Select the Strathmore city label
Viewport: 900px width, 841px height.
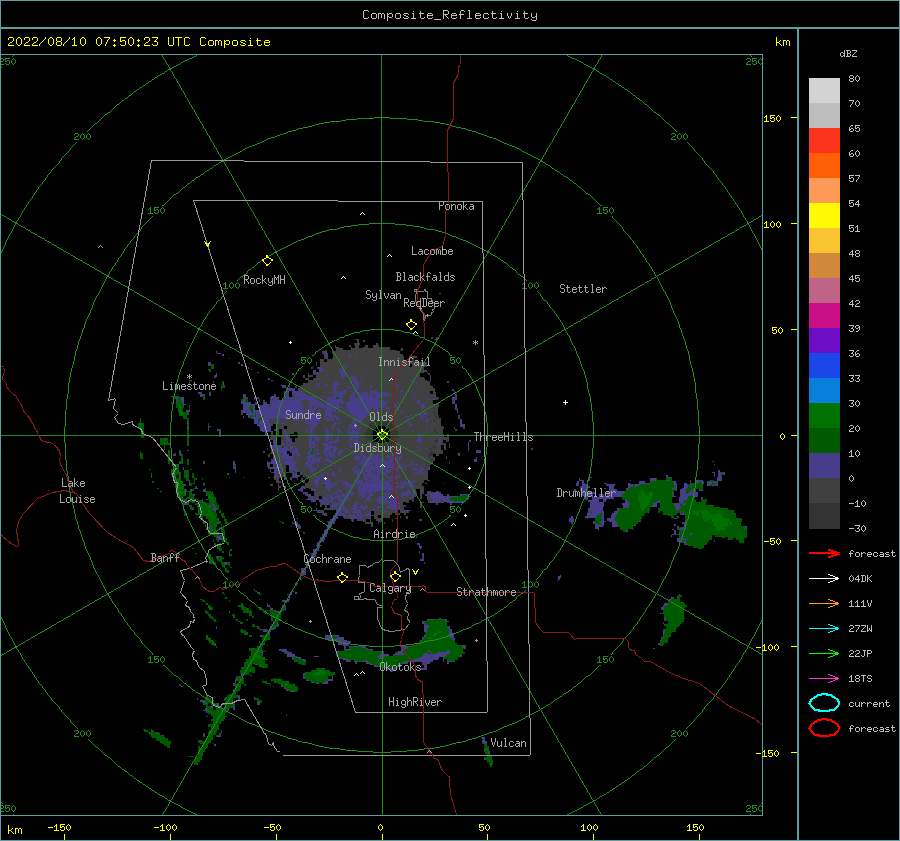coord(486,592)
